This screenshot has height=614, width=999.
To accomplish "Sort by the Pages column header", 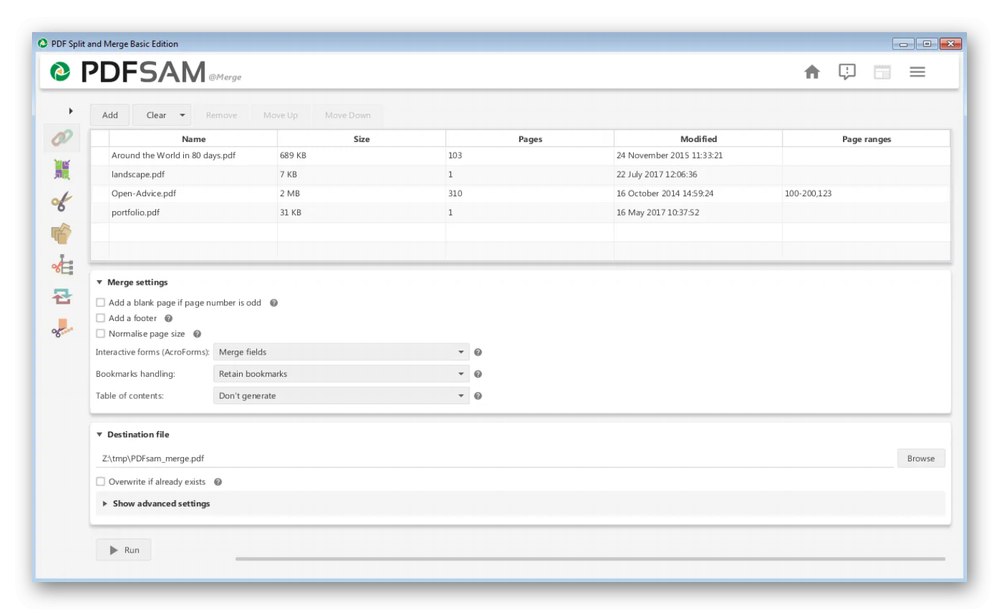I will coord(530,139).
